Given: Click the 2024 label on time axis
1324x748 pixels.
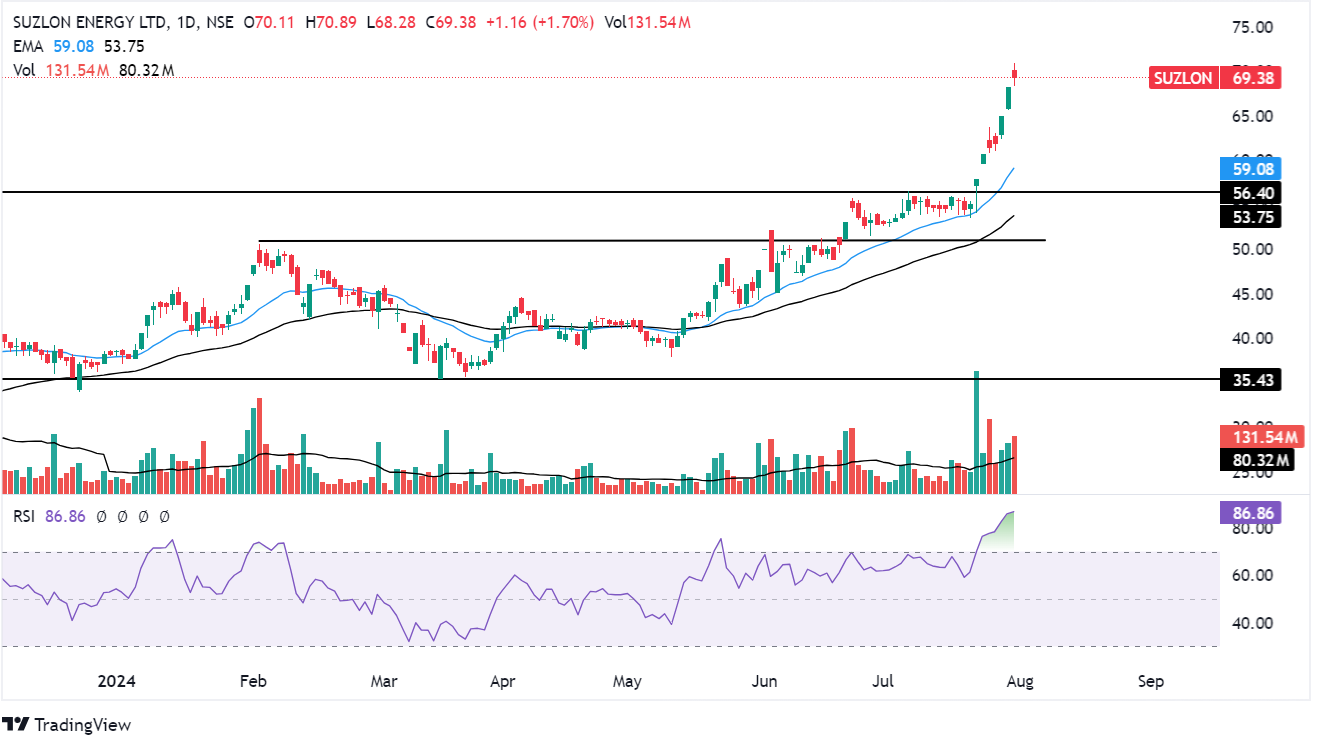Looking at the screenshot, I should [x=116, y=682].
